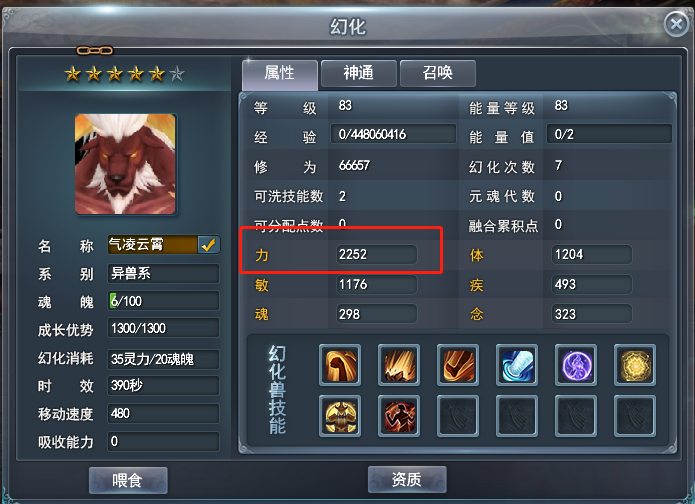Screen dimensions: 695x504
Task: Click the 力 value field showing 2252
Action: point(376,254)
